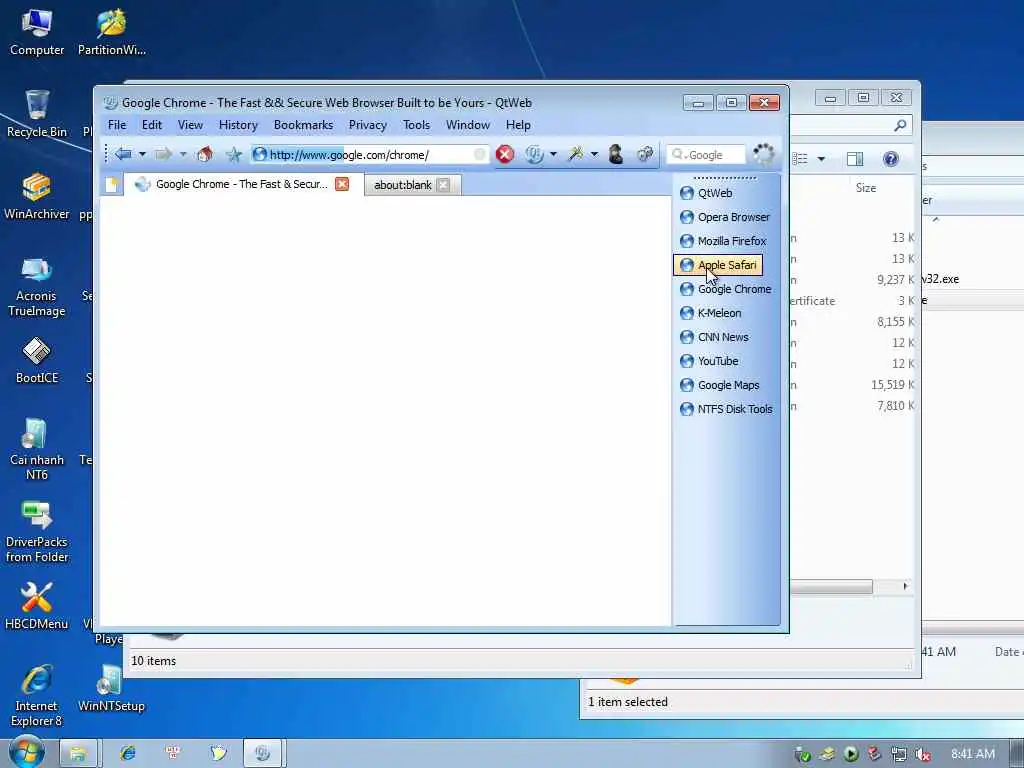Open view options dropdown in Explorer window
This screenshot has height=768, width=1024.
point(821,159)
